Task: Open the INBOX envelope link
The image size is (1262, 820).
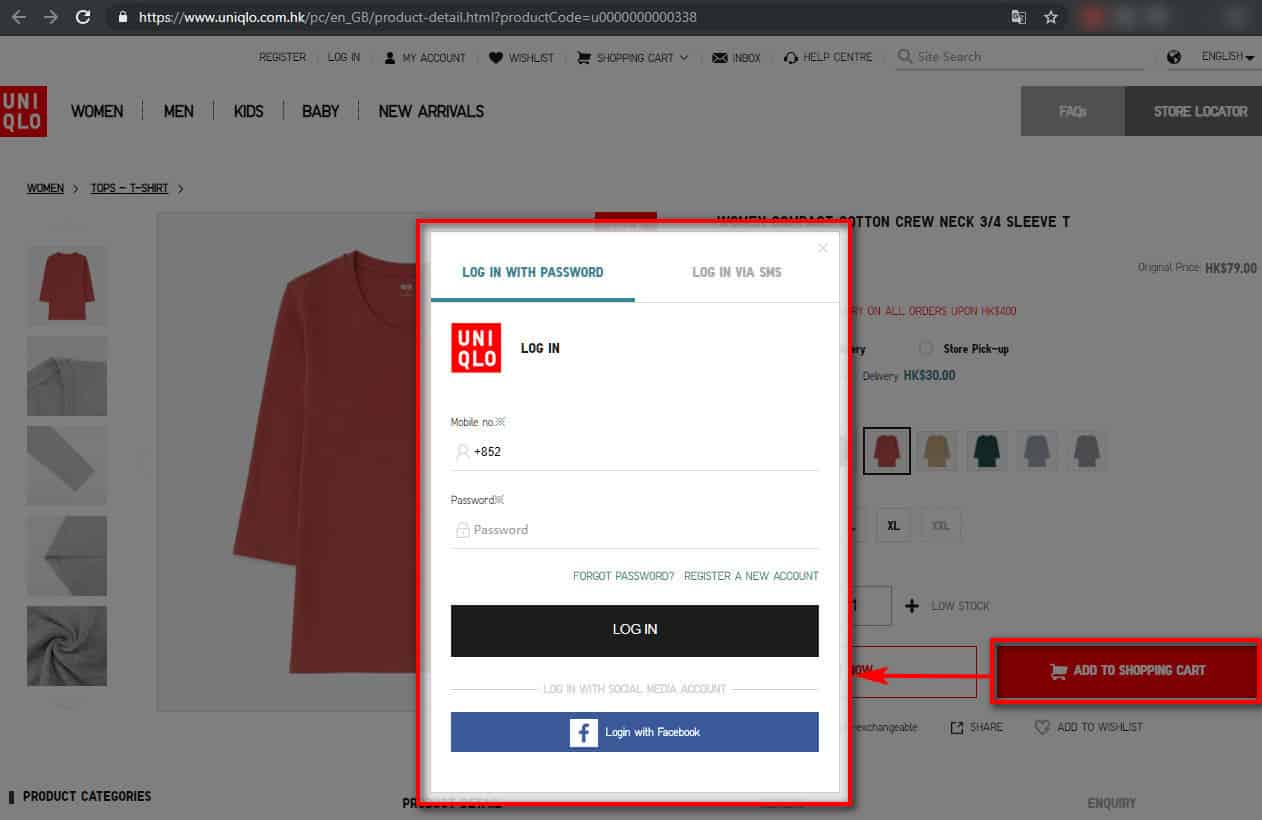Action: coord(736,58)
